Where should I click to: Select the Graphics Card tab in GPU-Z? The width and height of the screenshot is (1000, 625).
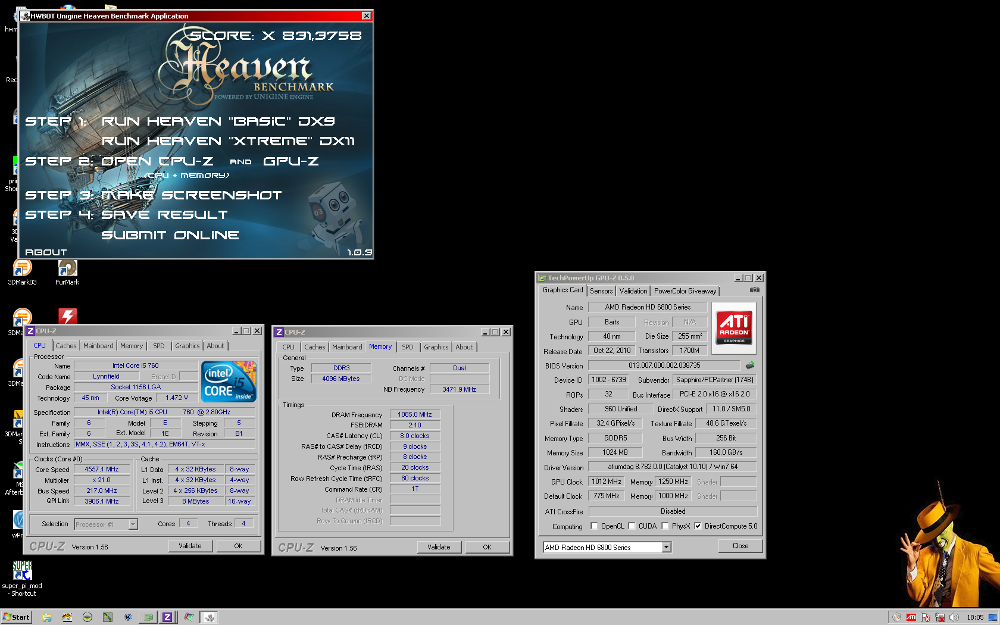562,290
